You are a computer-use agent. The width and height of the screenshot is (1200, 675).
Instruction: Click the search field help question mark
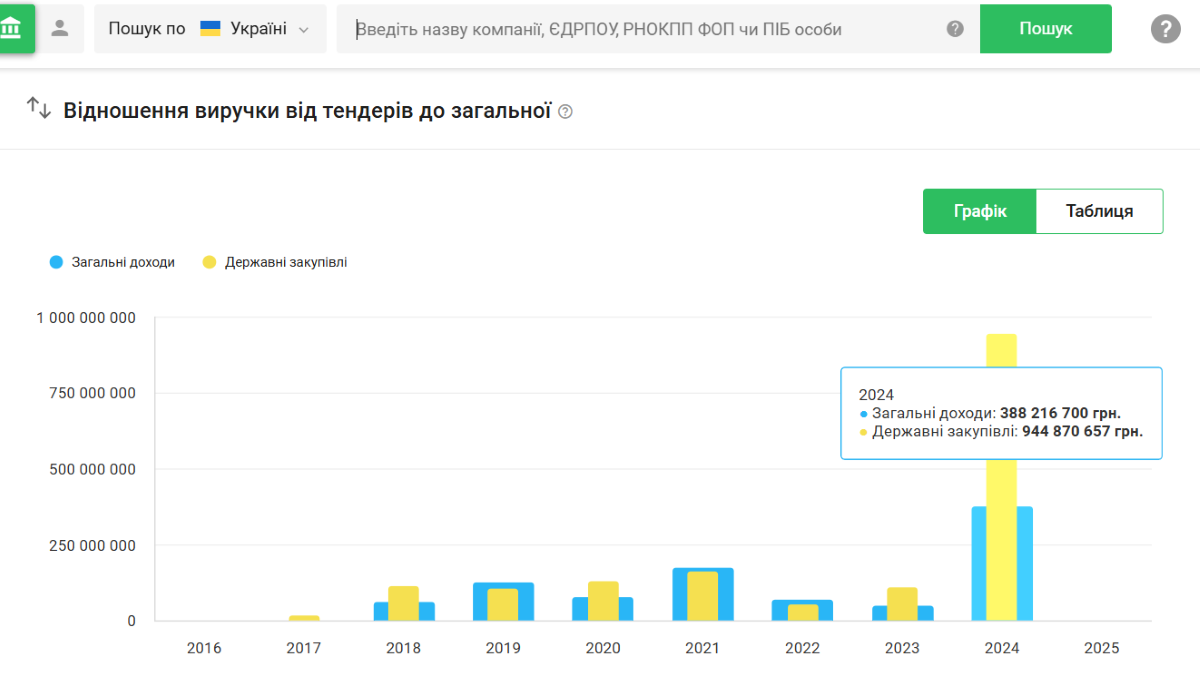click(955, 29)
